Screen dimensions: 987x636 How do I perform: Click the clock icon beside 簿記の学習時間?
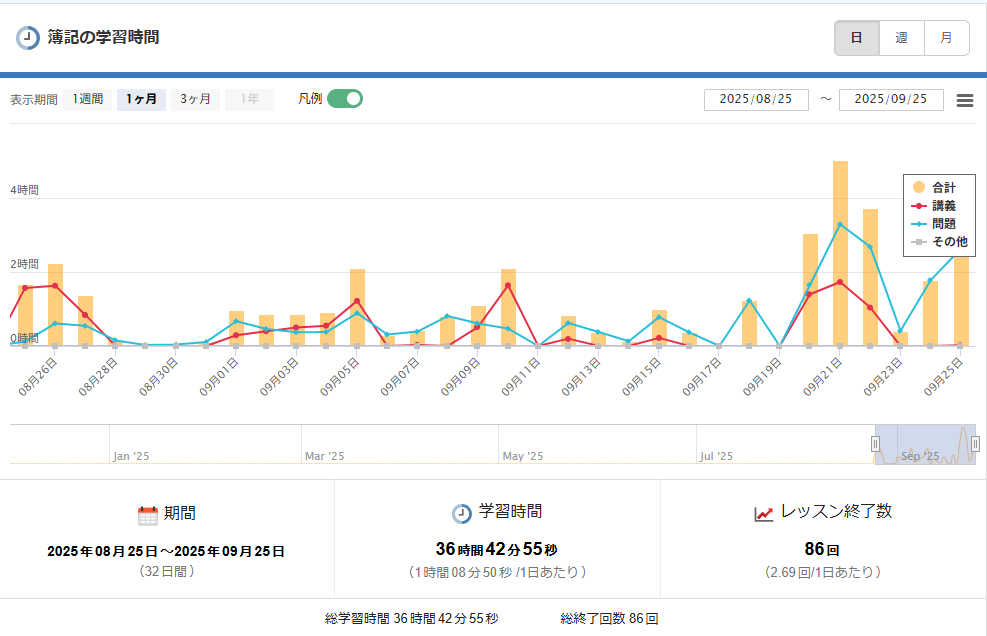point(28,38)
